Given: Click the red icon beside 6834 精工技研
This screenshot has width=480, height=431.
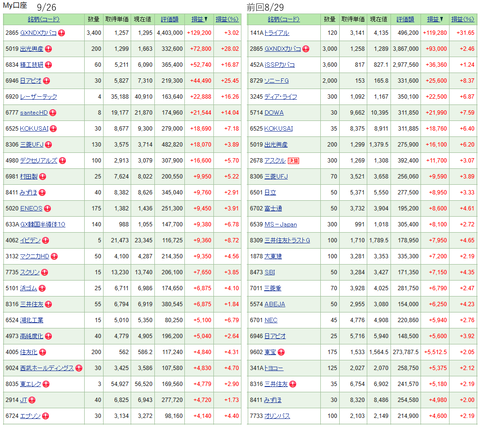Looking at the screenshot, I should [48, 65].
